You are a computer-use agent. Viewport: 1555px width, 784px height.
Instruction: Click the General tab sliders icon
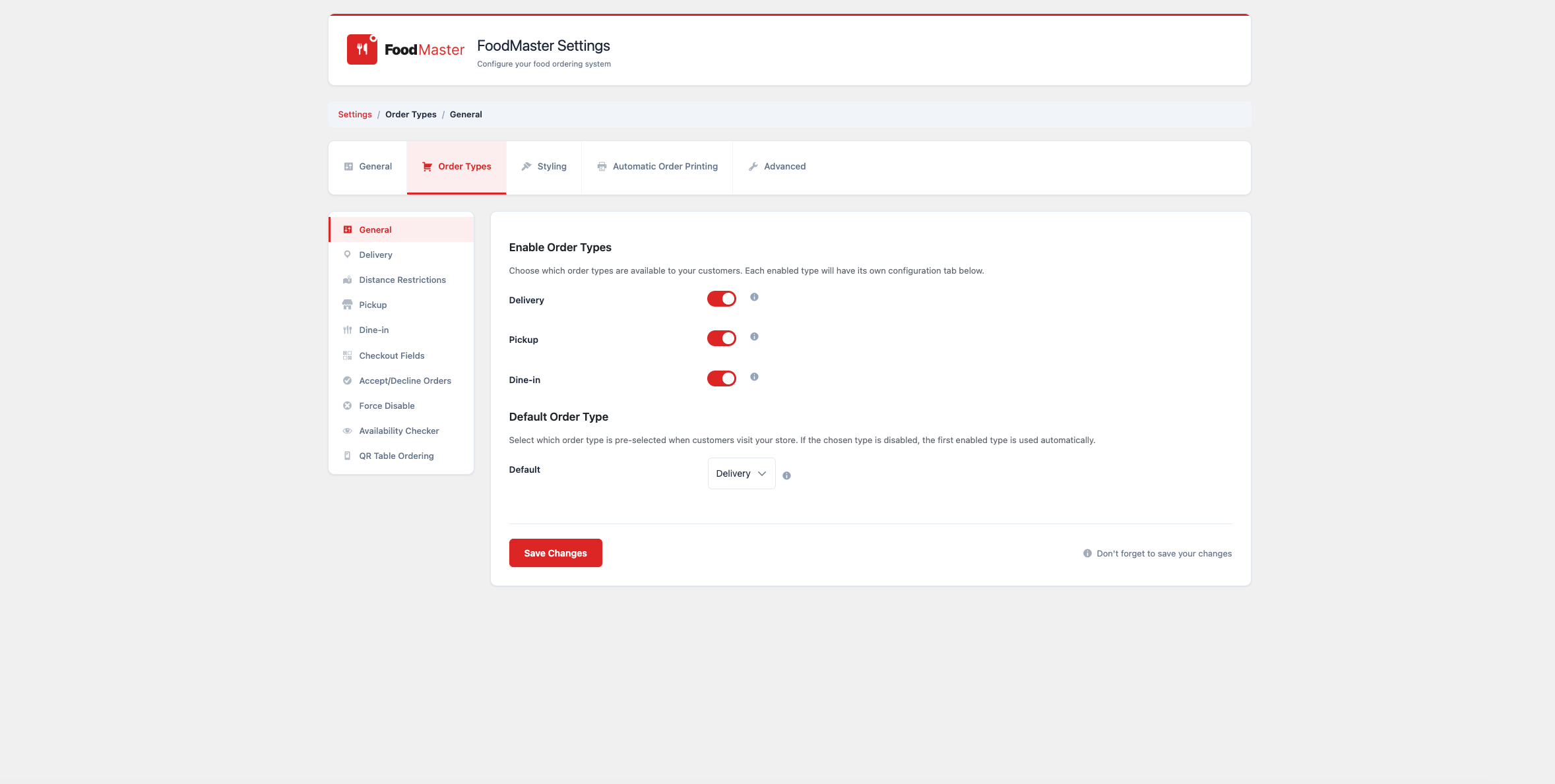click(348, 167)
